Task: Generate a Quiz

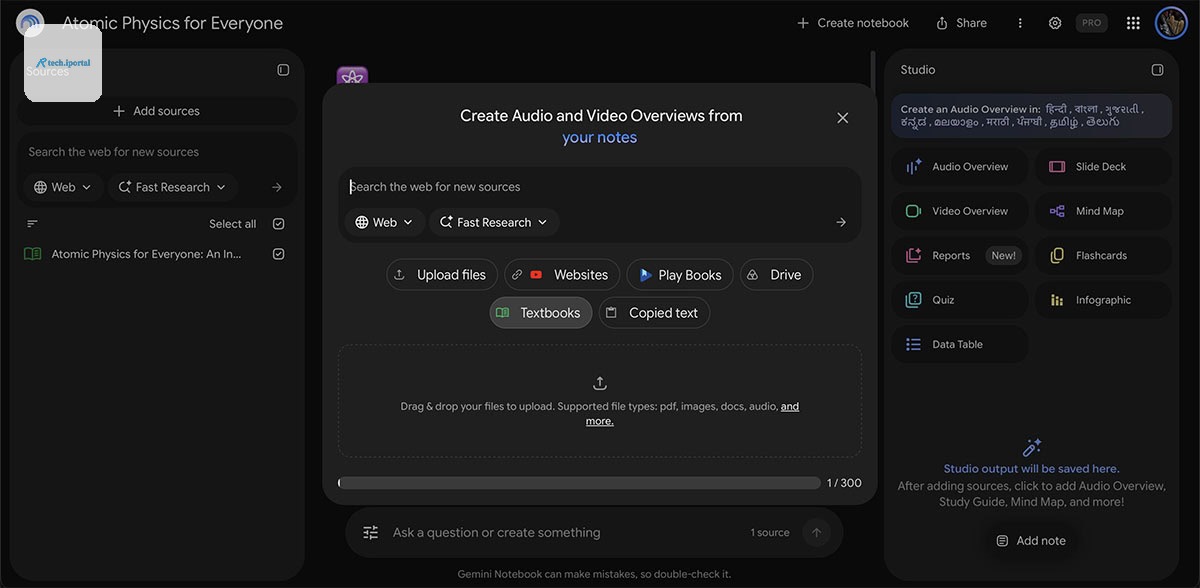Action: (x=960, y=300)
